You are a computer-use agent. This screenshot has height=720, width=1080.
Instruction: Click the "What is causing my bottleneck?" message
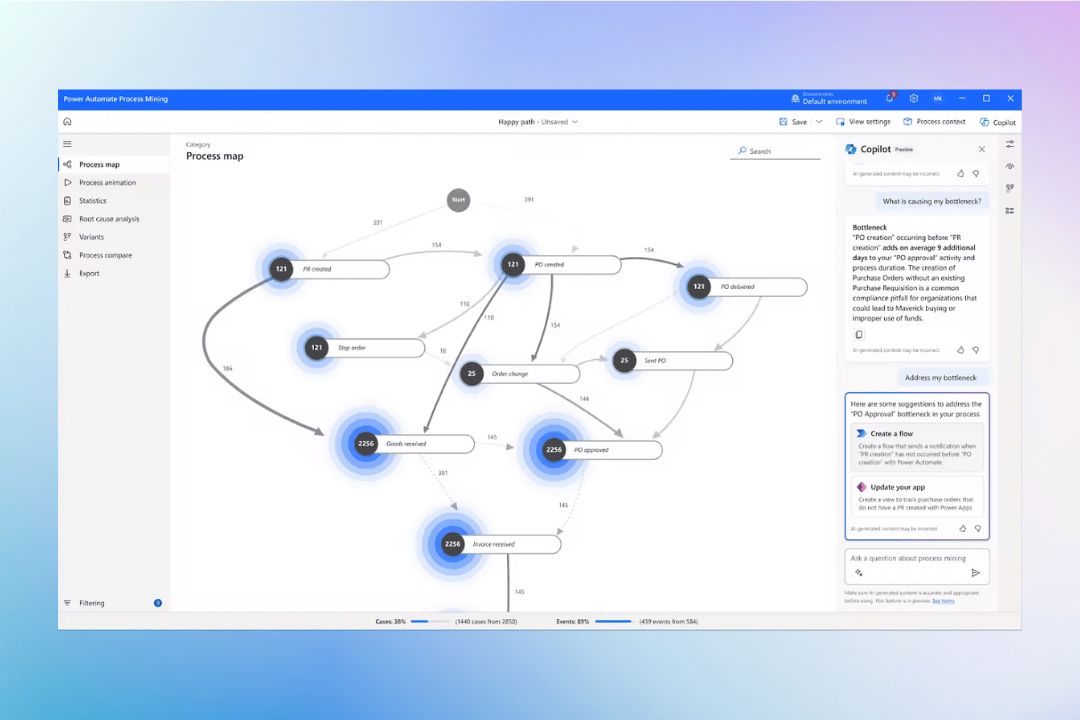tap(932, 201)
